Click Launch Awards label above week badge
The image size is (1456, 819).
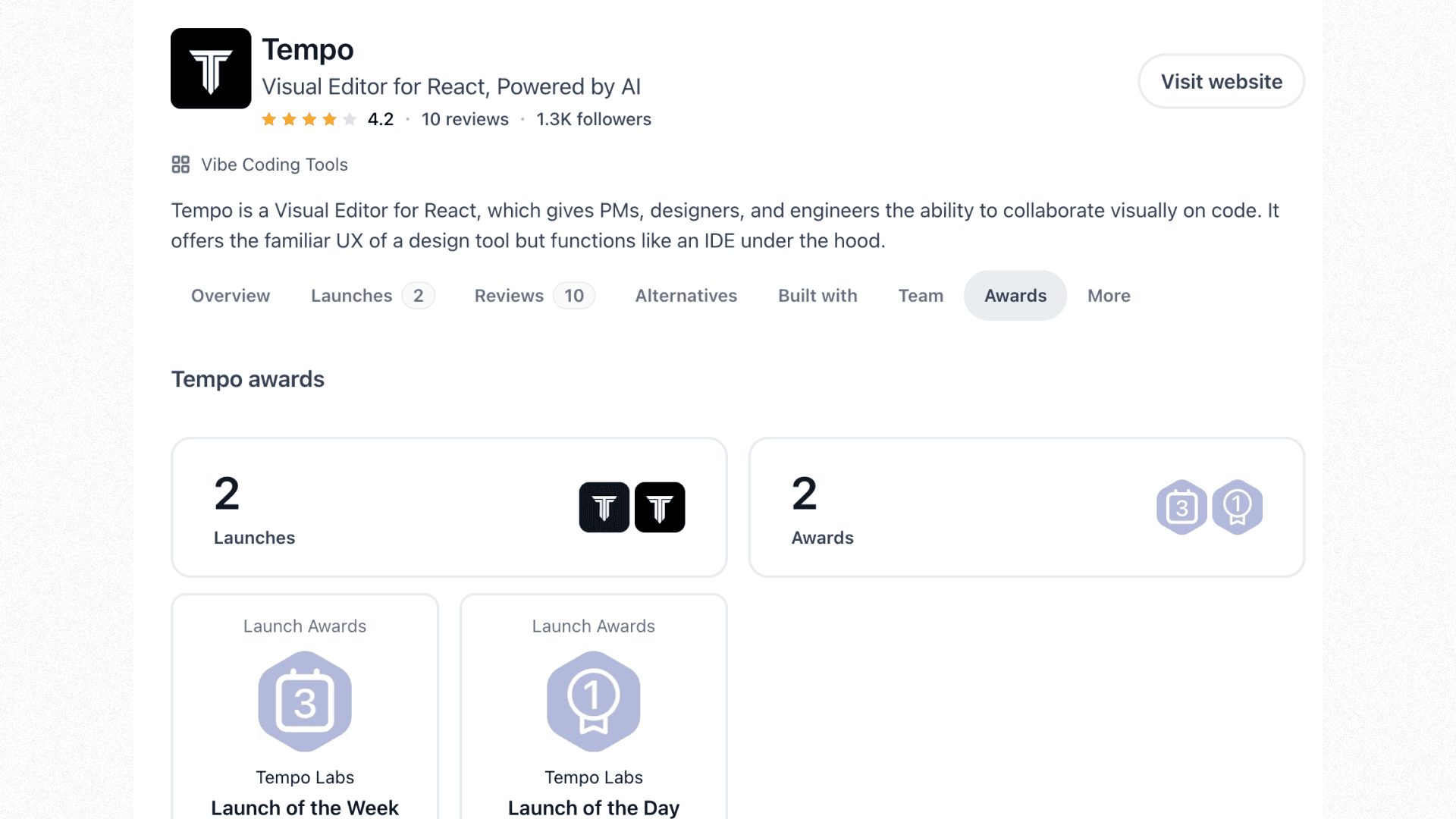pos(305,626)
